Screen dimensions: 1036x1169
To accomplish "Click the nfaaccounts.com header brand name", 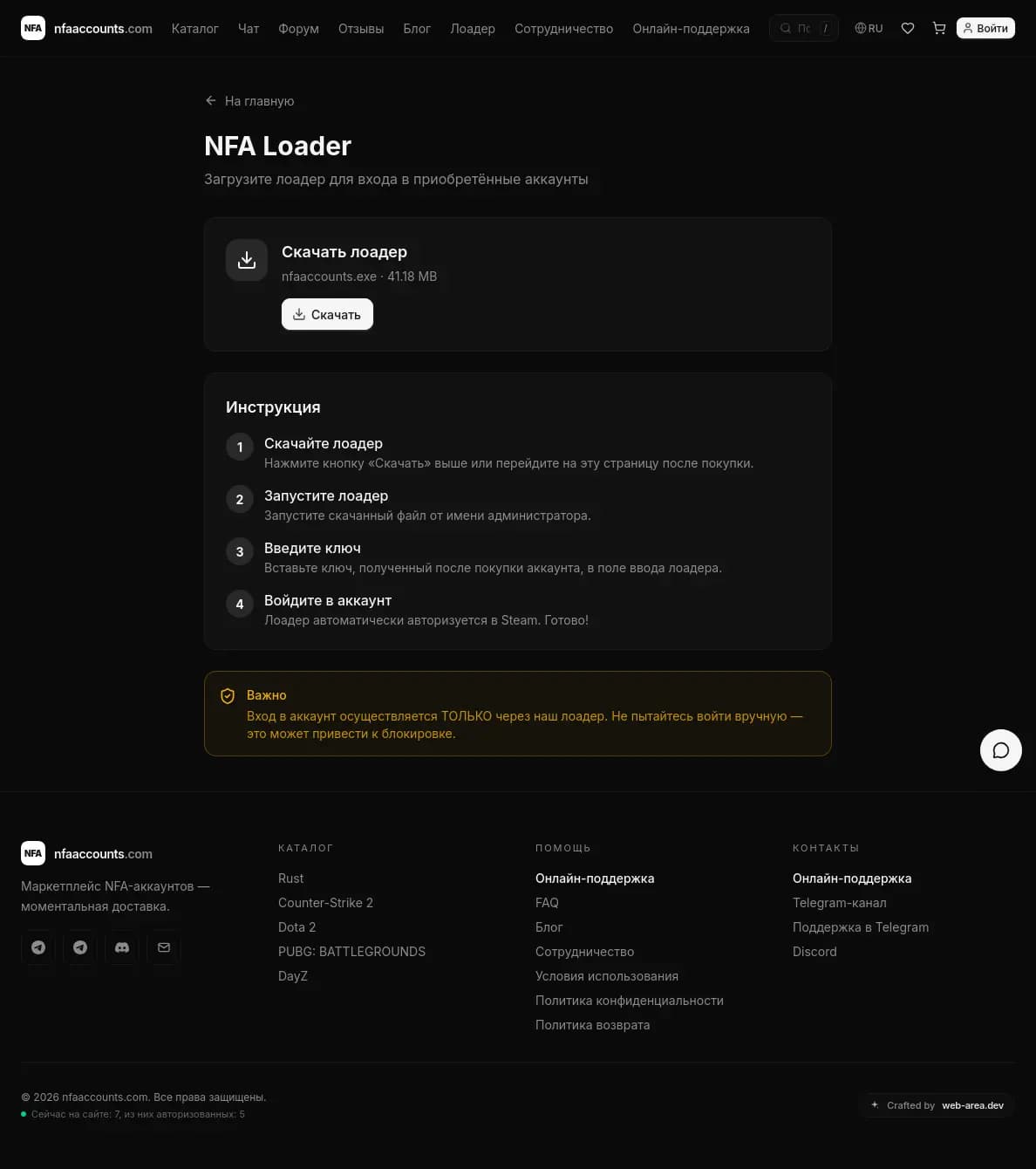I will (x=103, y=29).
